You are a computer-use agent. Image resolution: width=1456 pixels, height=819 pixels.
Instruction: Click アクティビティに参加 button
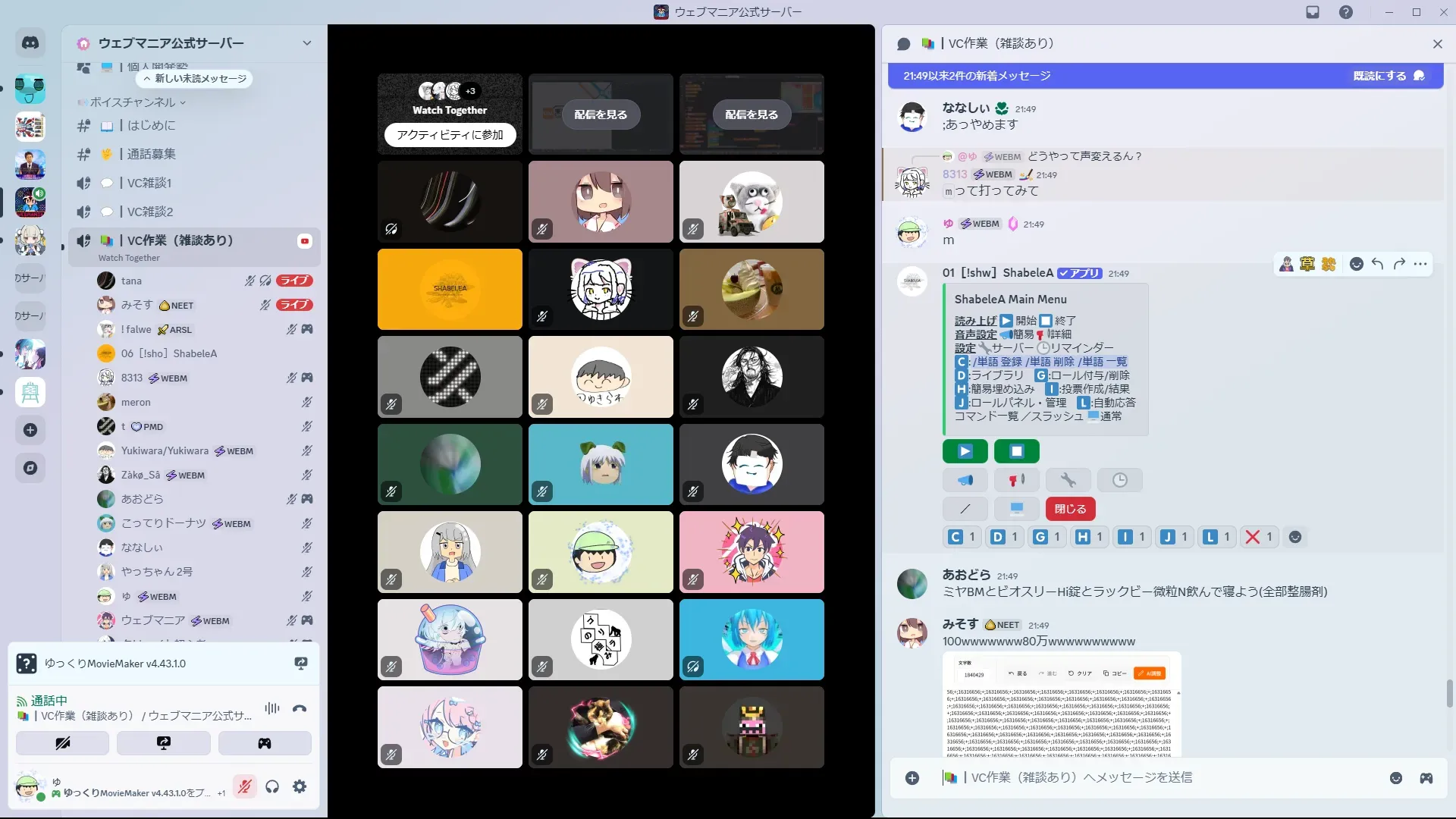[x=450, y=135]
